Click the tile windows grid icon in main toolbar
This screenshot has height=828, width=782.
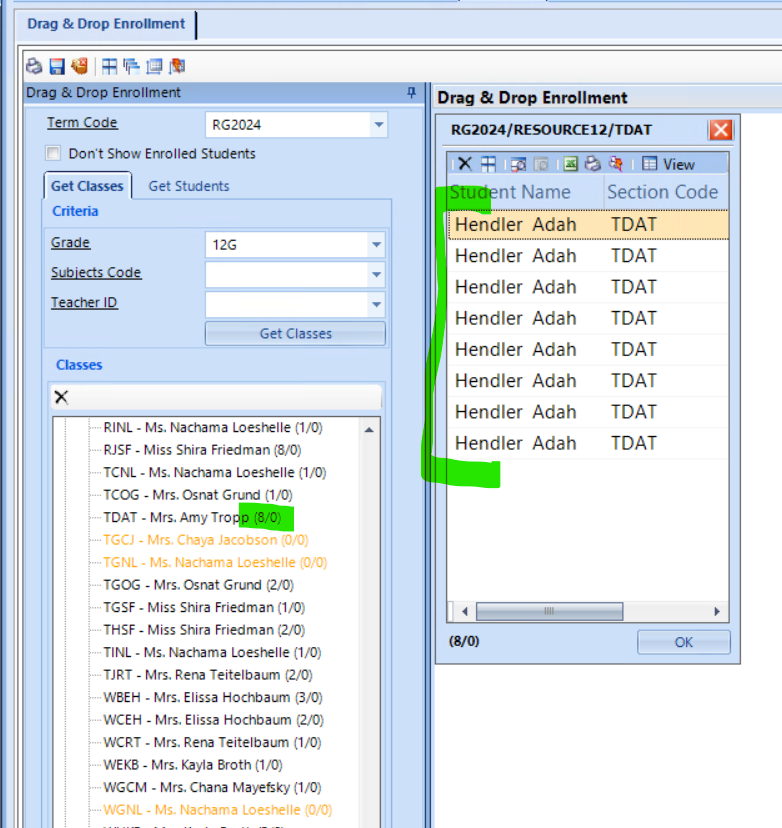pyautogui.click(x=109, y=66)
